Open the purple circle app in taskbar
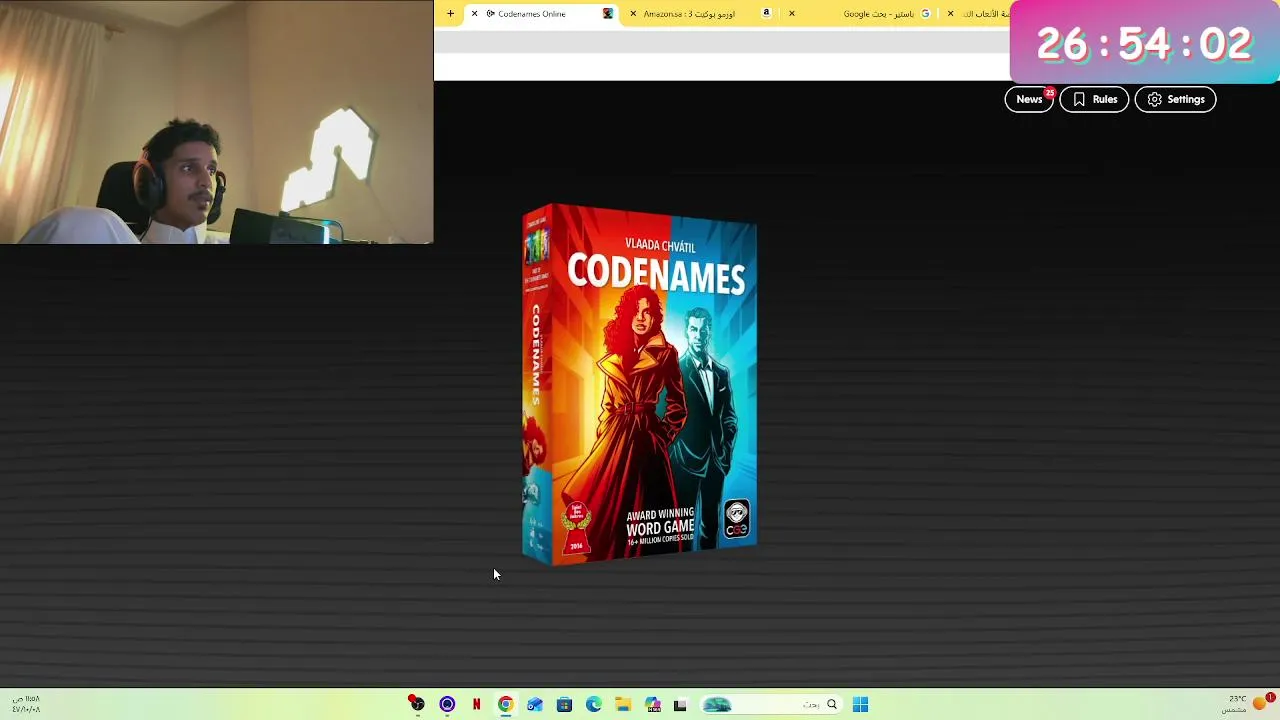The image size is (1280, 720). point(447,704)
